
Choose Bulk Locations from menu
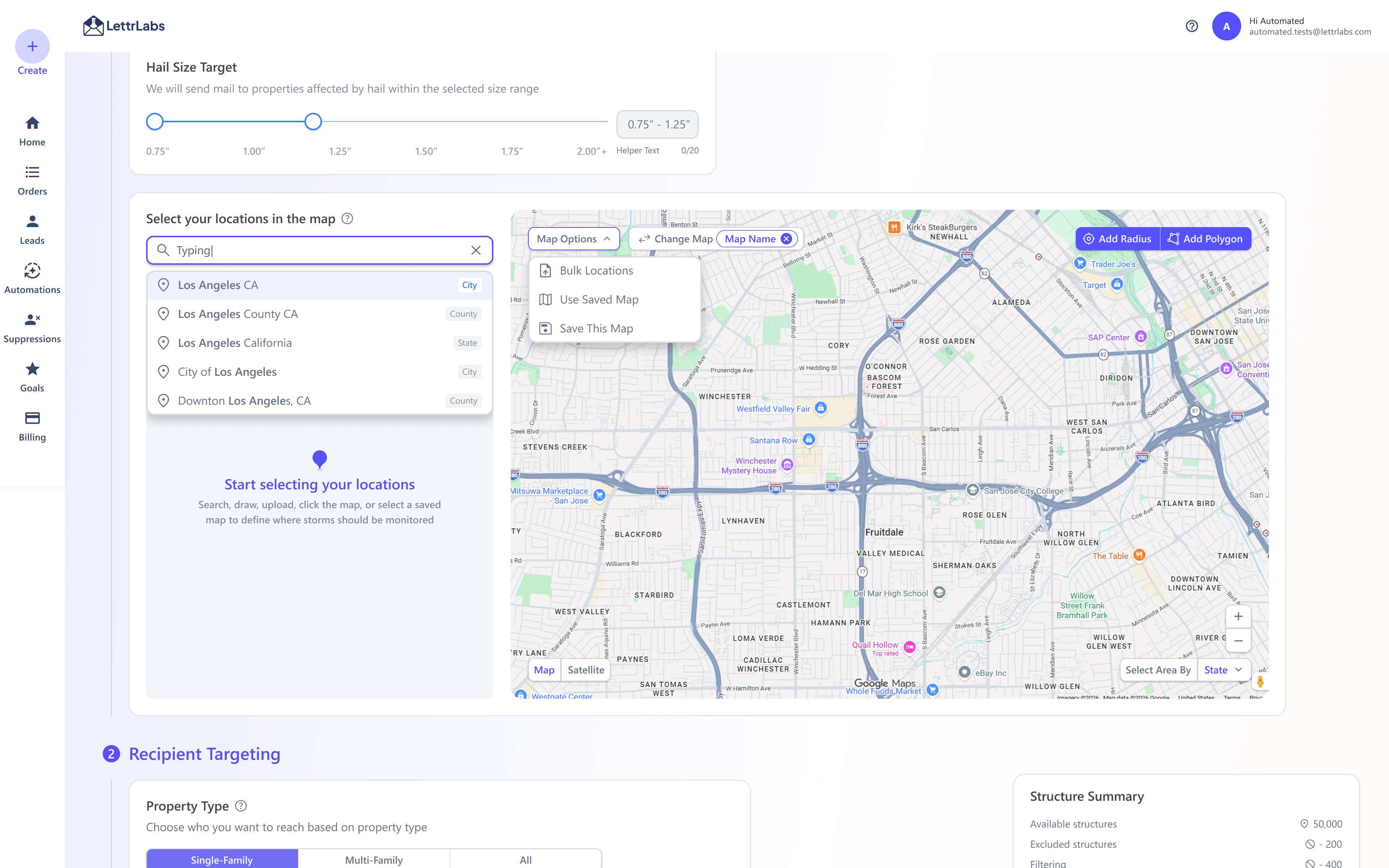click(615, 271)
